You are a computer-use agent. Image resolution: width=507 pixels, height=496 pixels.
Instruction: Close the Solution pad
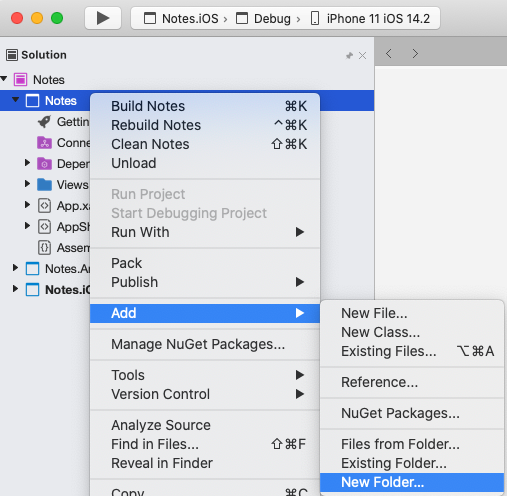(363, 55)
